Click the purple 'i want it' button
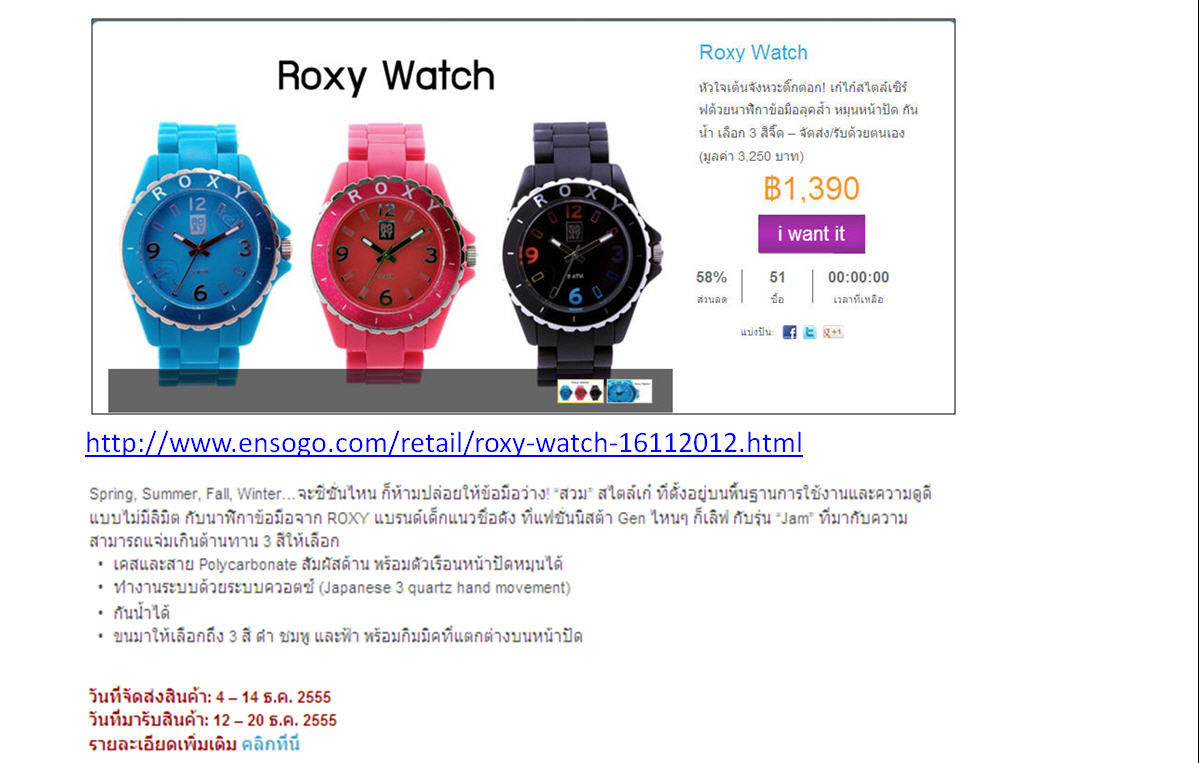This screenshot has height=763, width=1199. (x=811, y=234)
